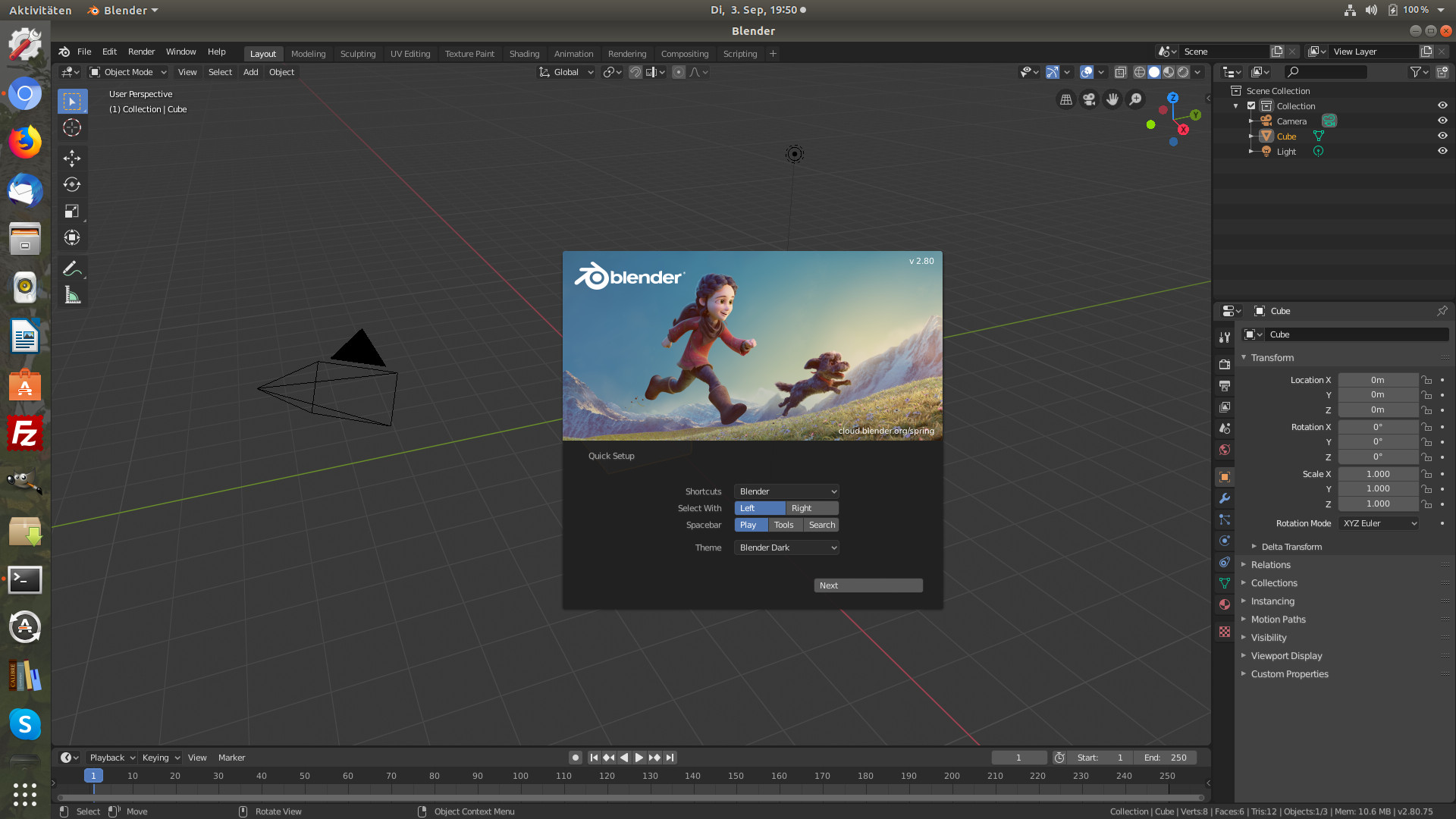Open the Theme dropdown in Quick Setup
This screenshot has width=1456, height=819.
pos(786,548)
